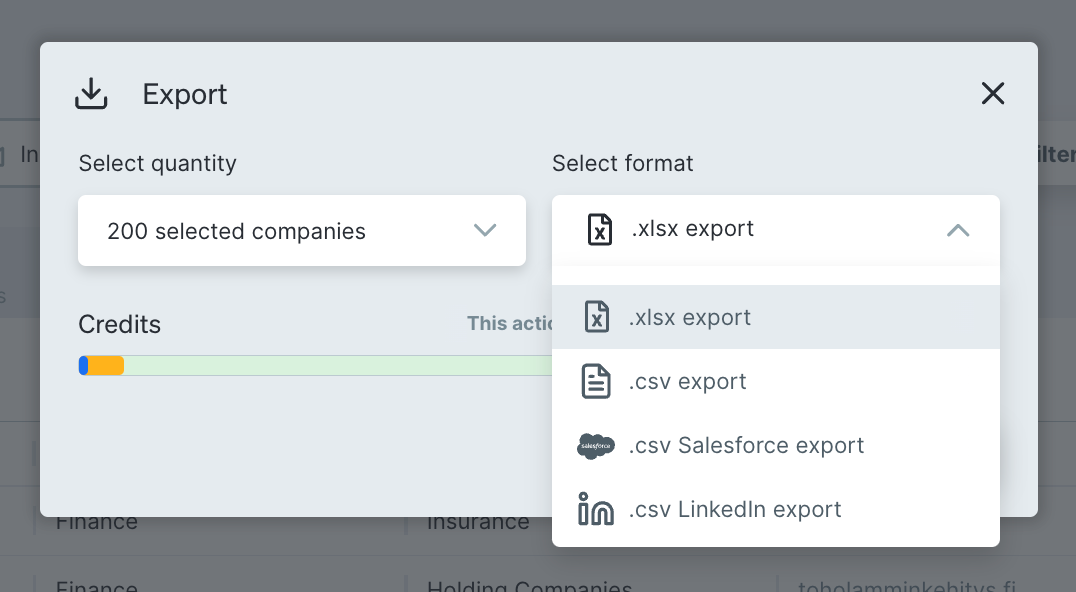The width and height of the screenshot is (1076, 592).
Task: Click the LinkedIn logo icon
Action: [x=596, y=510]
